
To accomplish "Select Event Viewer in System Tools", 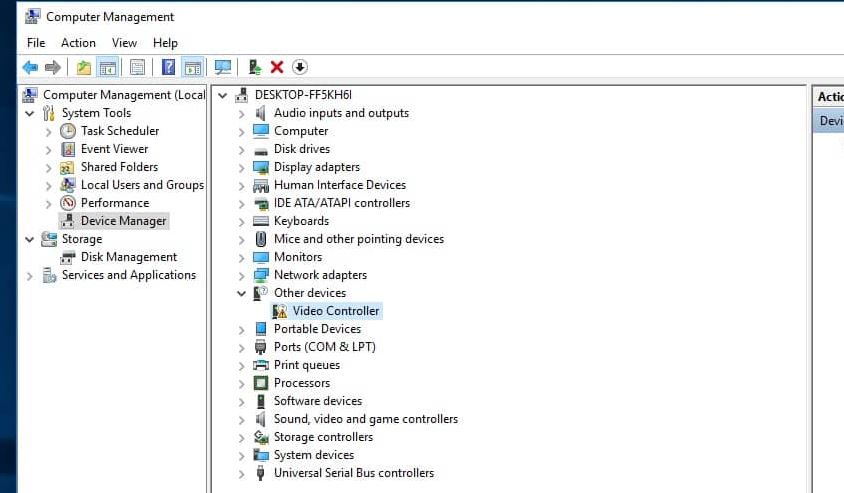I will (116, 149).
